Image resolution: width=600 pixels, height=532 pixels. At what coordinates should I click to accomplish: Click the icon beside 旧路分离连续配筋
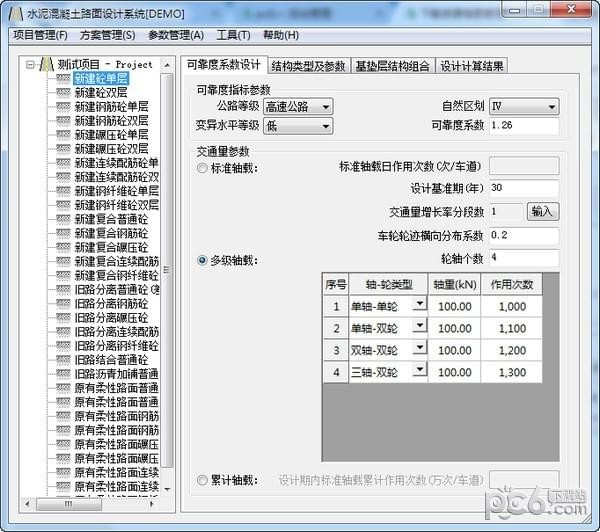pos(63,331)
